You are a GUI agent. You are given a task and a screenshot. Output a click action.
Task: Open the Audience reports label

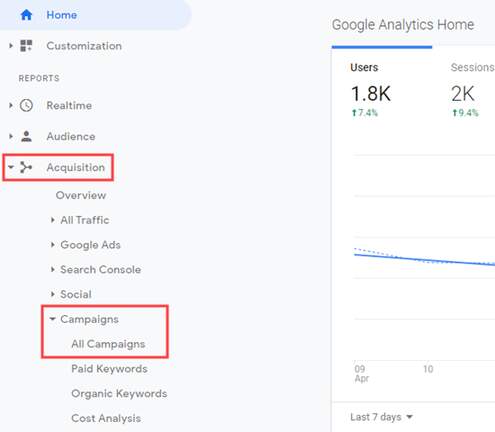pos(71,136)
